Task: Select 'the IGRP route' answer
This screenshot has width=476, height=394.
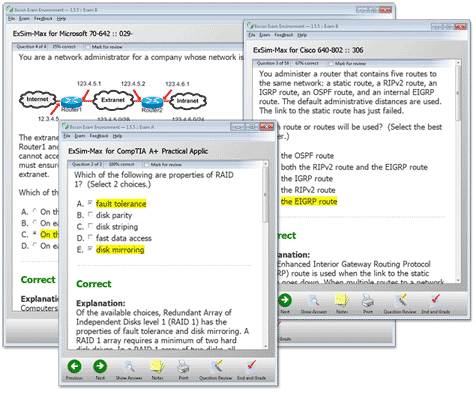Action: click(307, 179)
